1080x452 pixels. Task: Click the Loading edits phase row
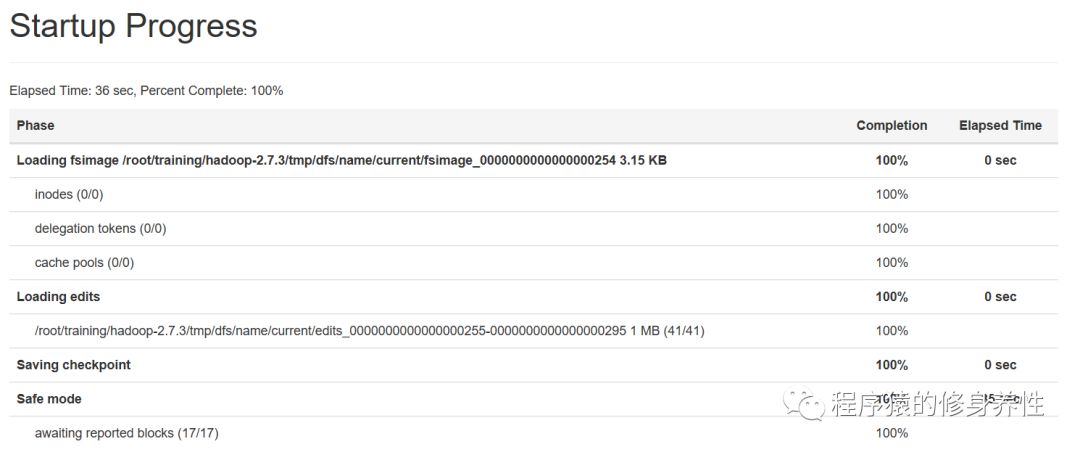pos(534,297)
